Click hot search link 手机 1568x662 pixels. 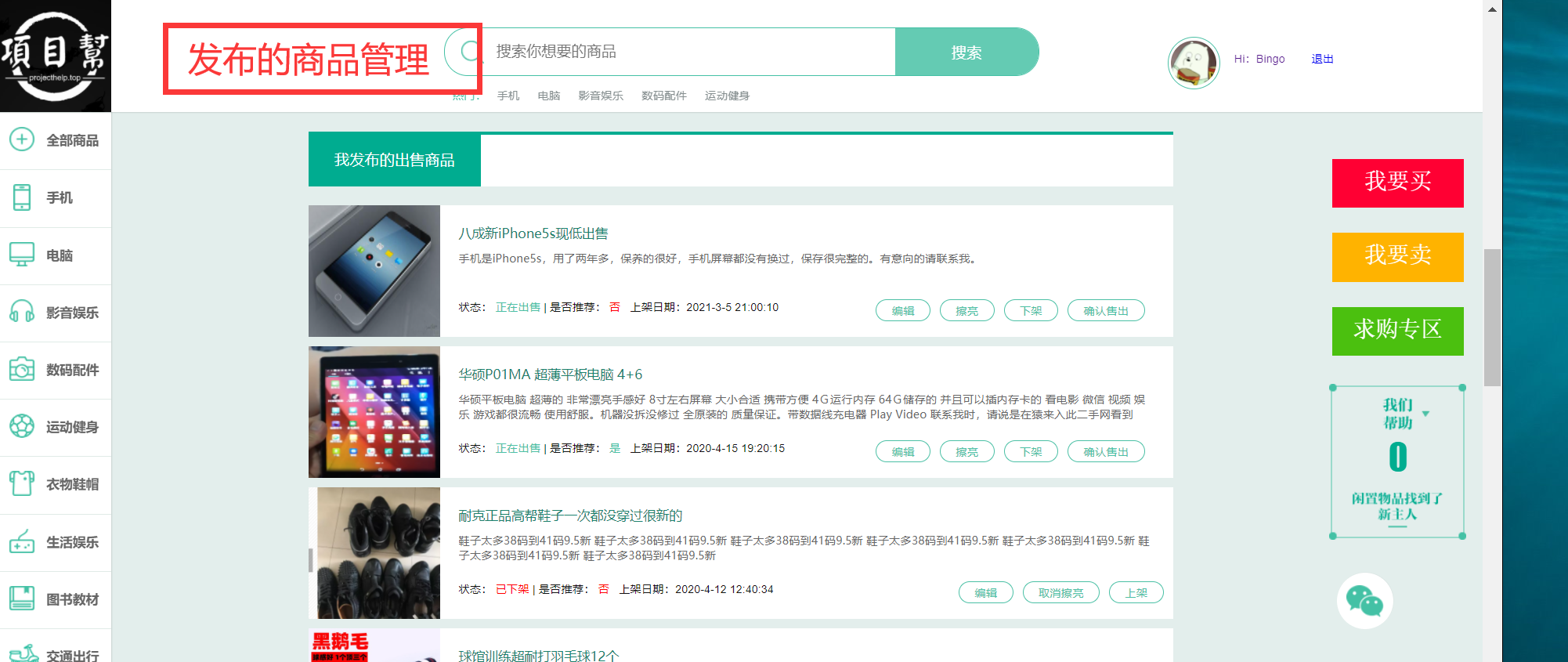pyautogui.click(x=508, y=96)
